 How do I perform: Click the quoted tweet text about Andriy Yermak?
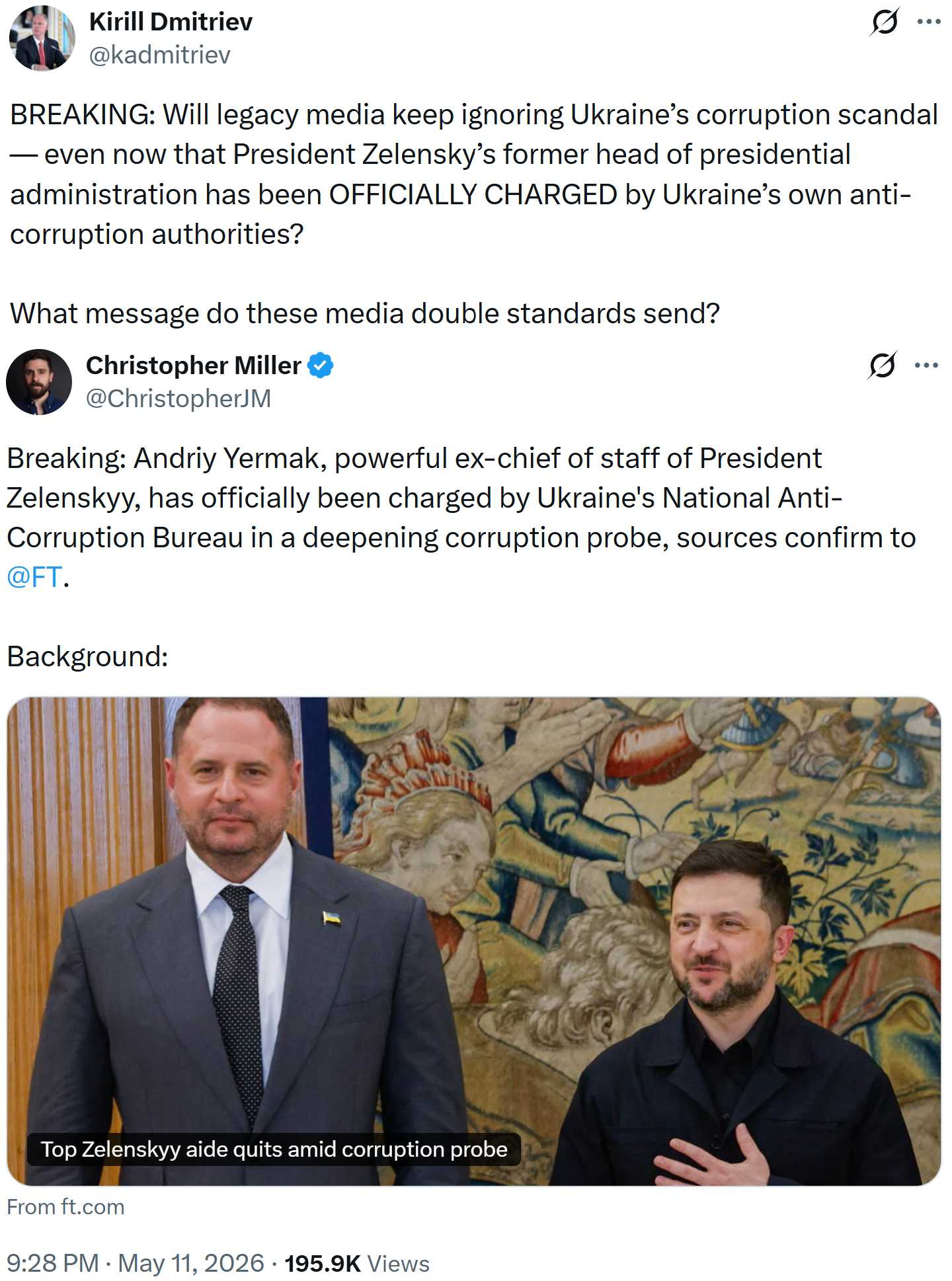pos(461,518)
